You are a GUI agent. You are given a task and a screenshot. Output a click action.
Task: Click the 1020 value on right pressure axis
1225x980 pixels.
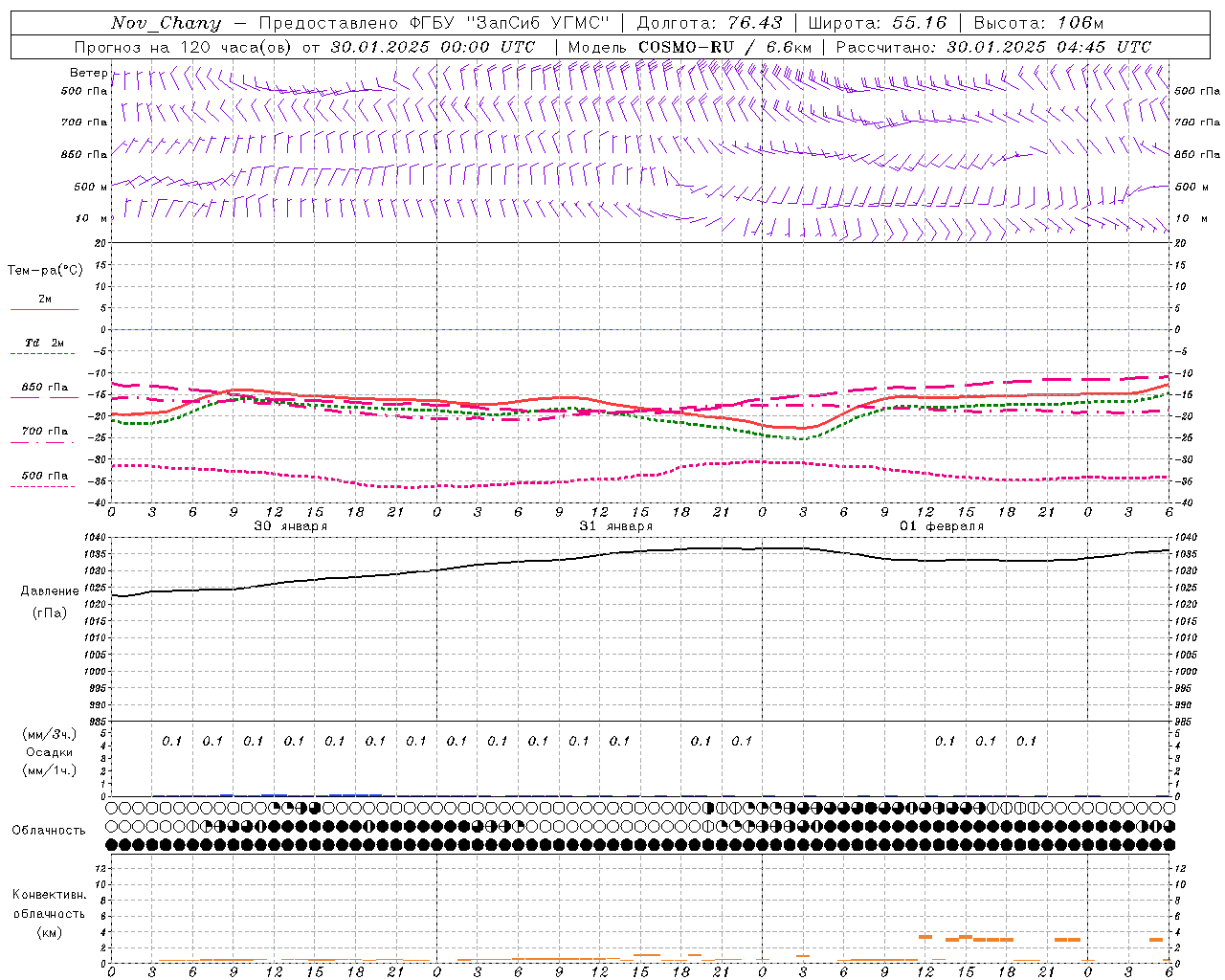pyautogui.click(x=1186, y=604)
